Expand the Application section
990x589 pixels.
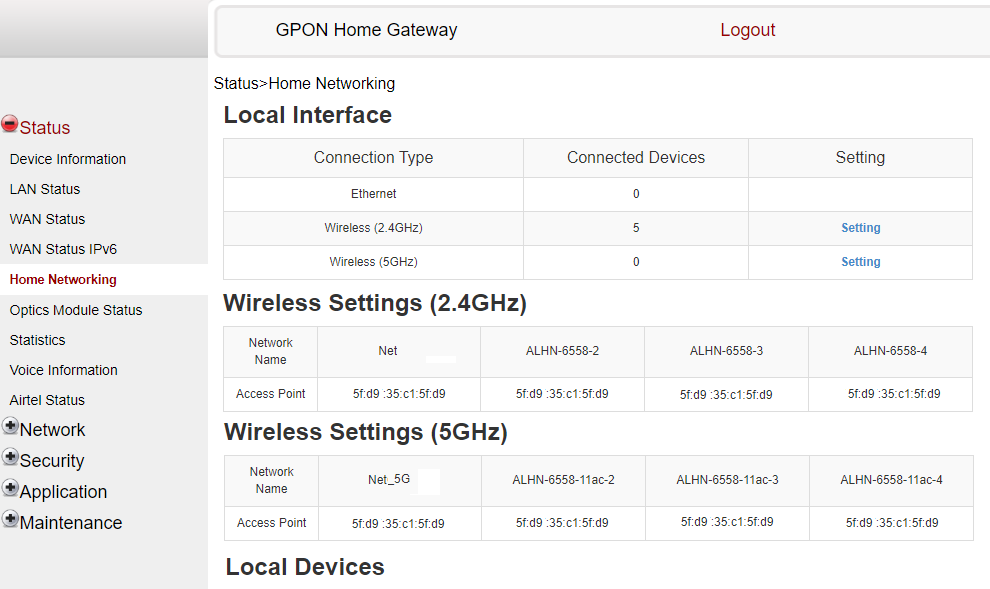click(64, 492)
